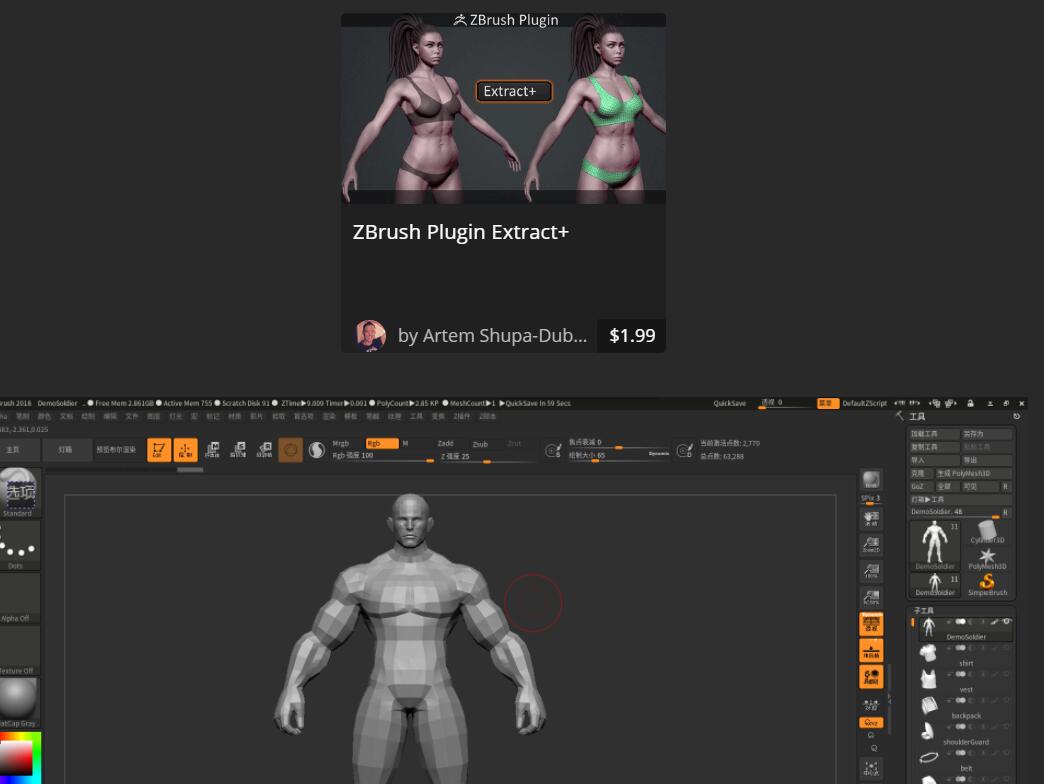Toggle the Mrgb mode button
Screen dimensions: 1044x784
point(341,443)
